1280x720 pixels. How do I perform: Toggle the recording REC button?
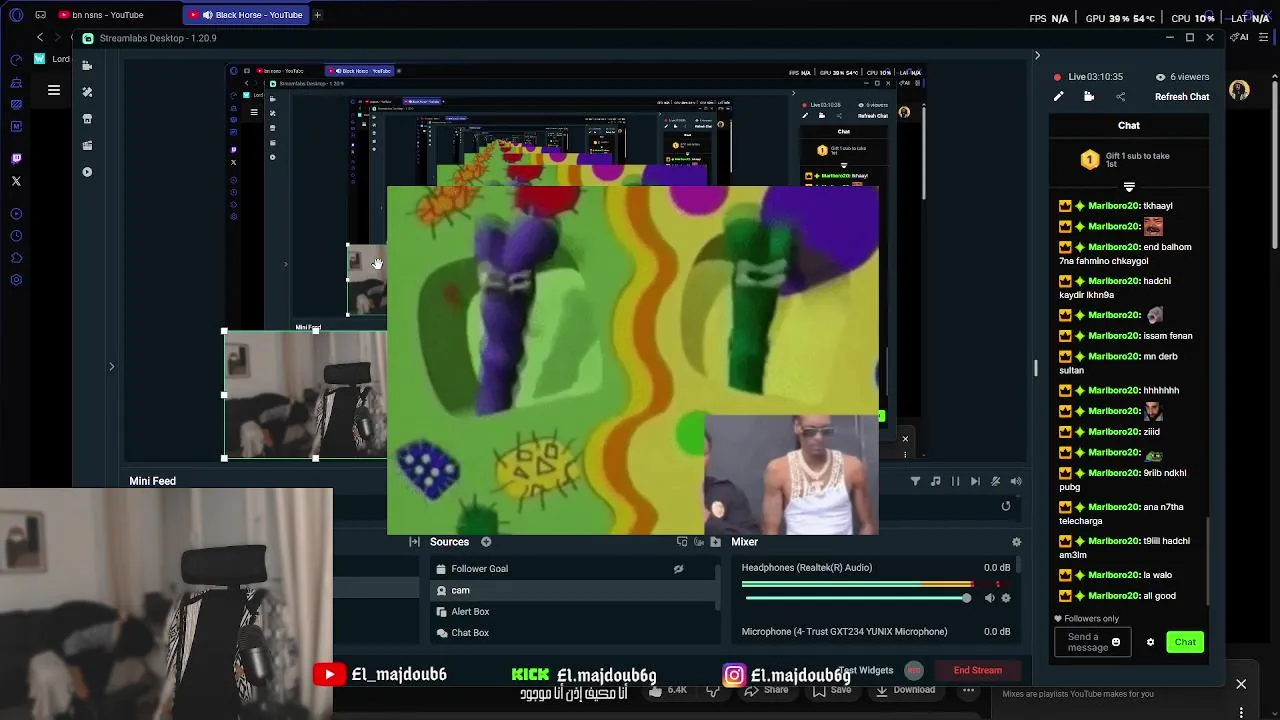coord(914,670)
